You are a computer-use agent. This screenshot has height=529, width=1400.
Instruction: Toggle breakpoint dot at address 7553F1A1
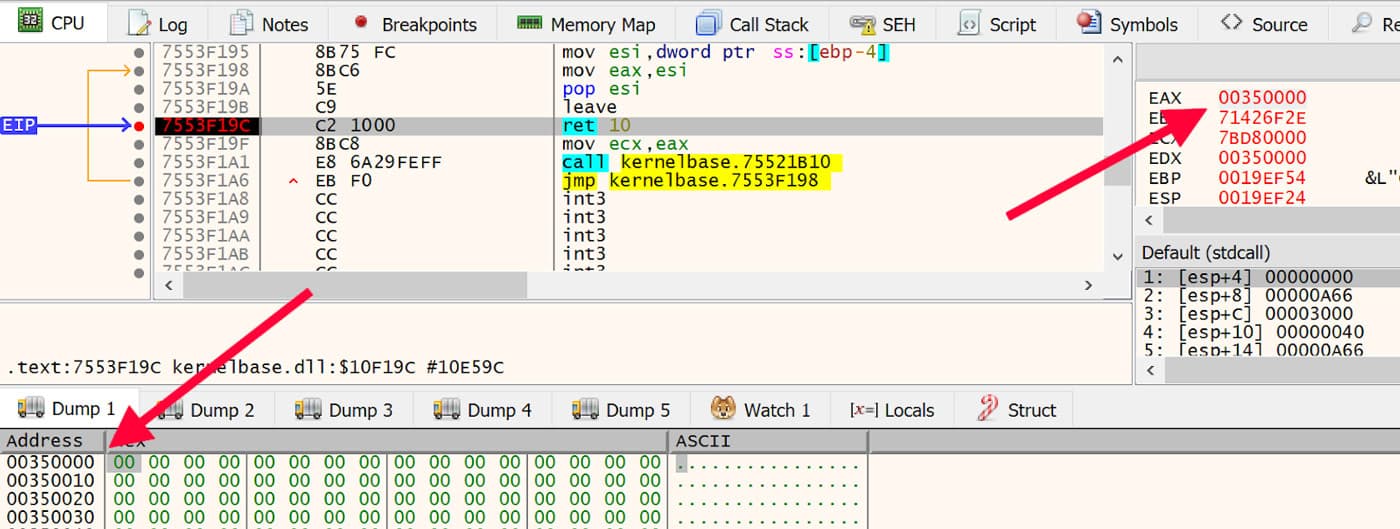point(139,162)
